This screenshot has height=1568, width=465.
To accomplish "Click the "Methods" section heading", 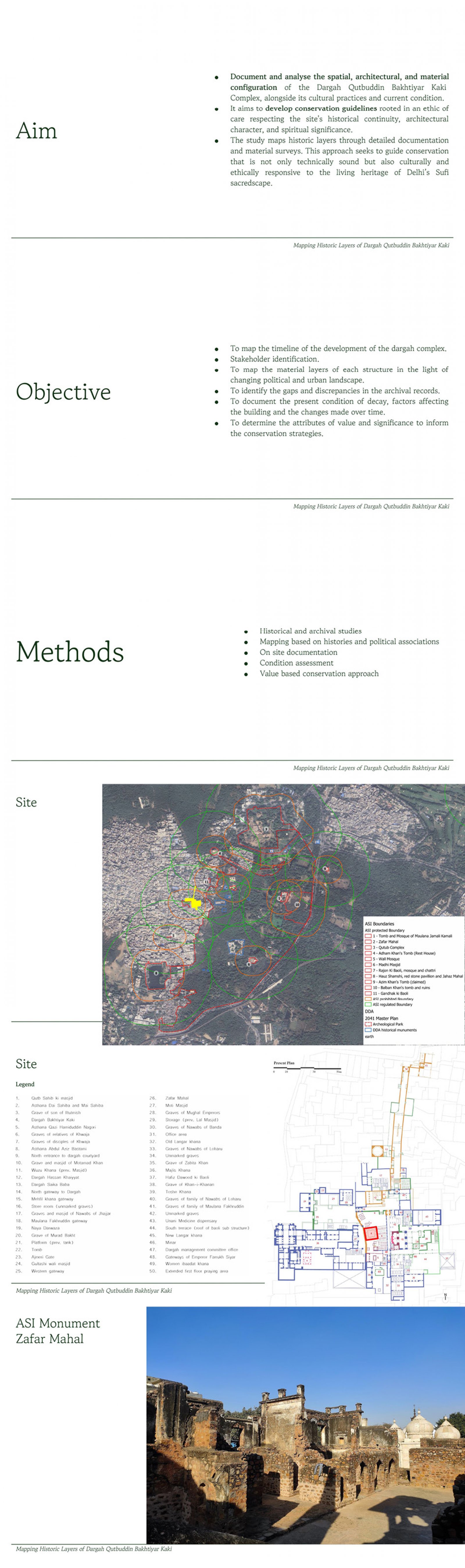I will click(70, 652).
